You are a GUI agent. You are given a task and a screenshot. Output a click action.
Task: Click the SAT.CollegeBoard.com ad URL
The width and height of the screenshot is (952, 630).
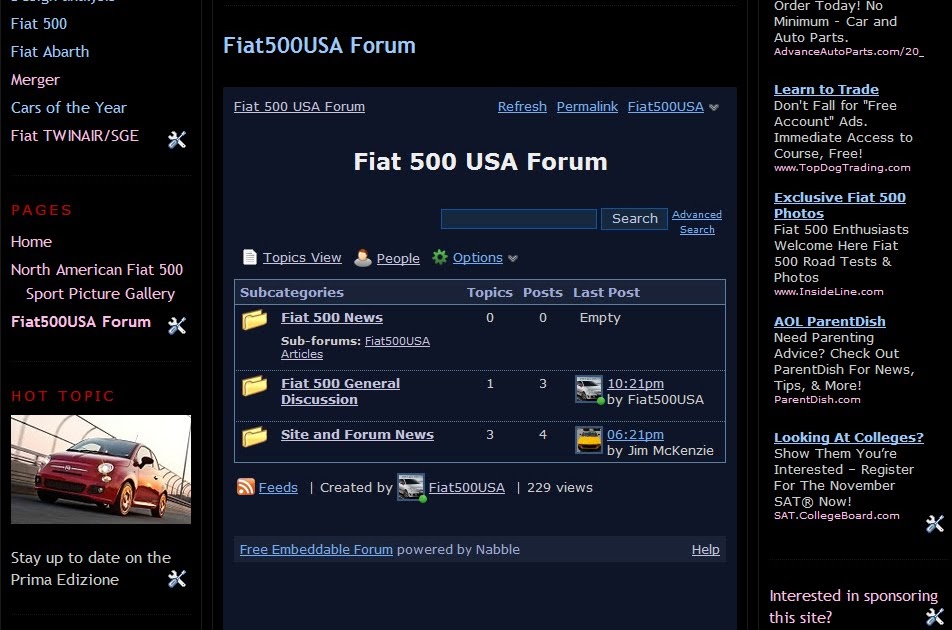836,515
